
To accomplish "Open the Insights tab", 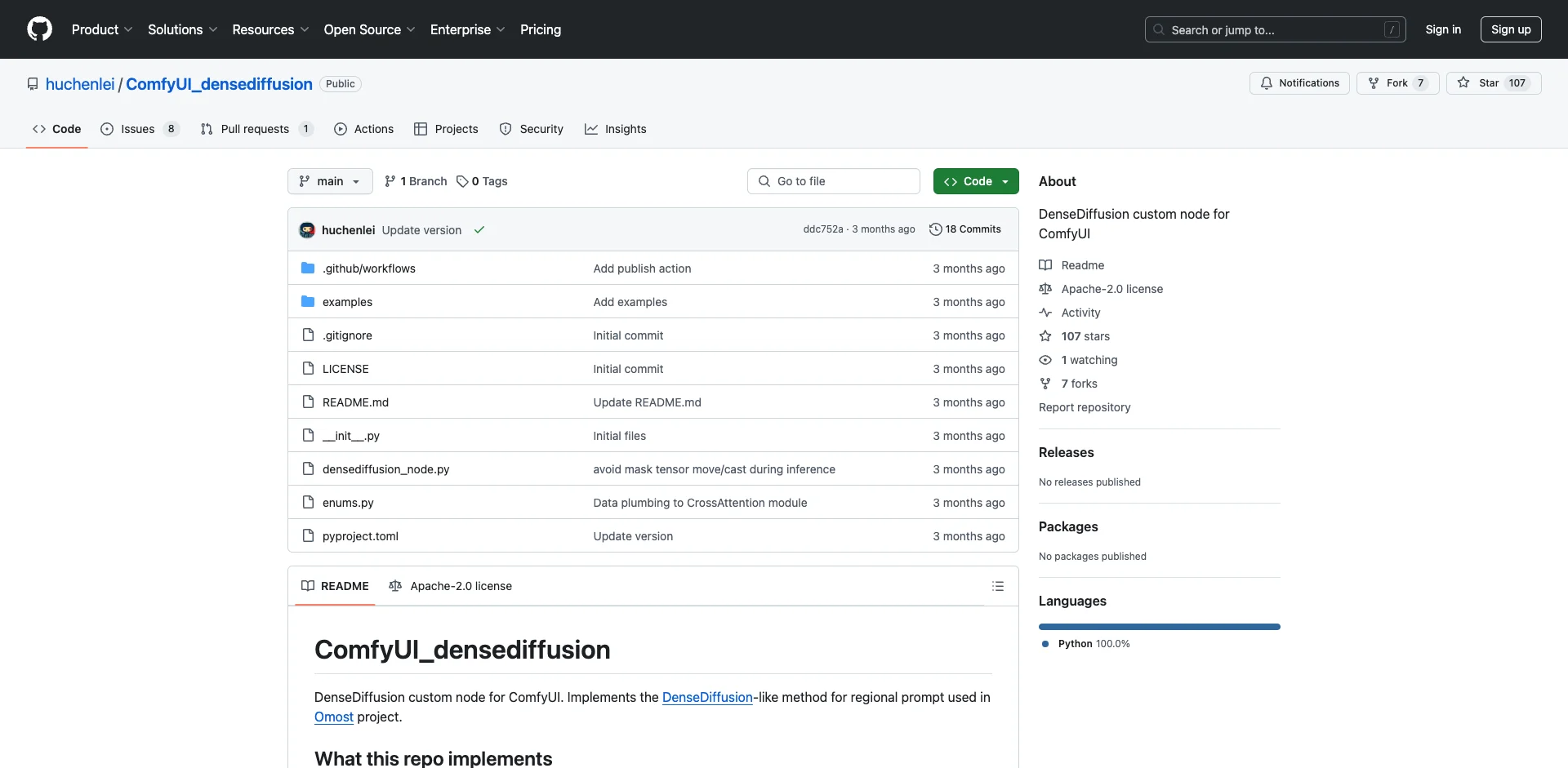I will 615,129.
